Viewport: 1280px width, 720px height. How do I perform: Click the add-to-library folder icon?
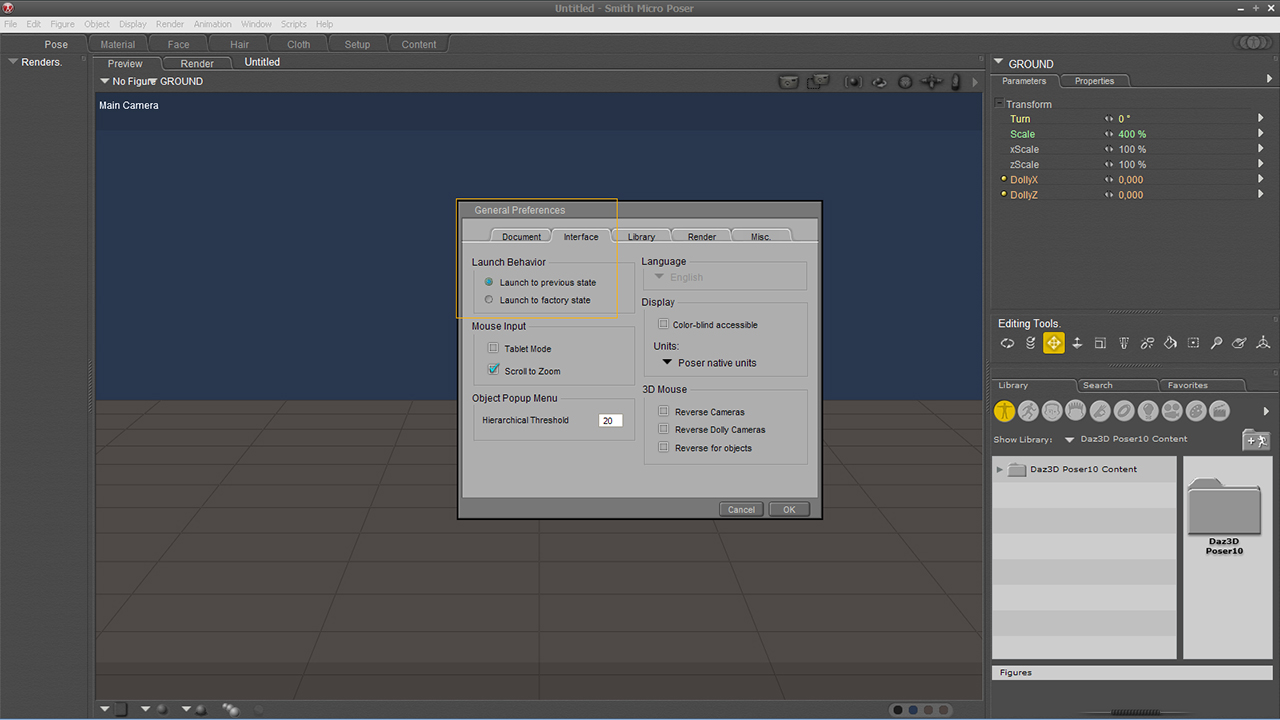pyautogui.click(x=1255, y=440)
